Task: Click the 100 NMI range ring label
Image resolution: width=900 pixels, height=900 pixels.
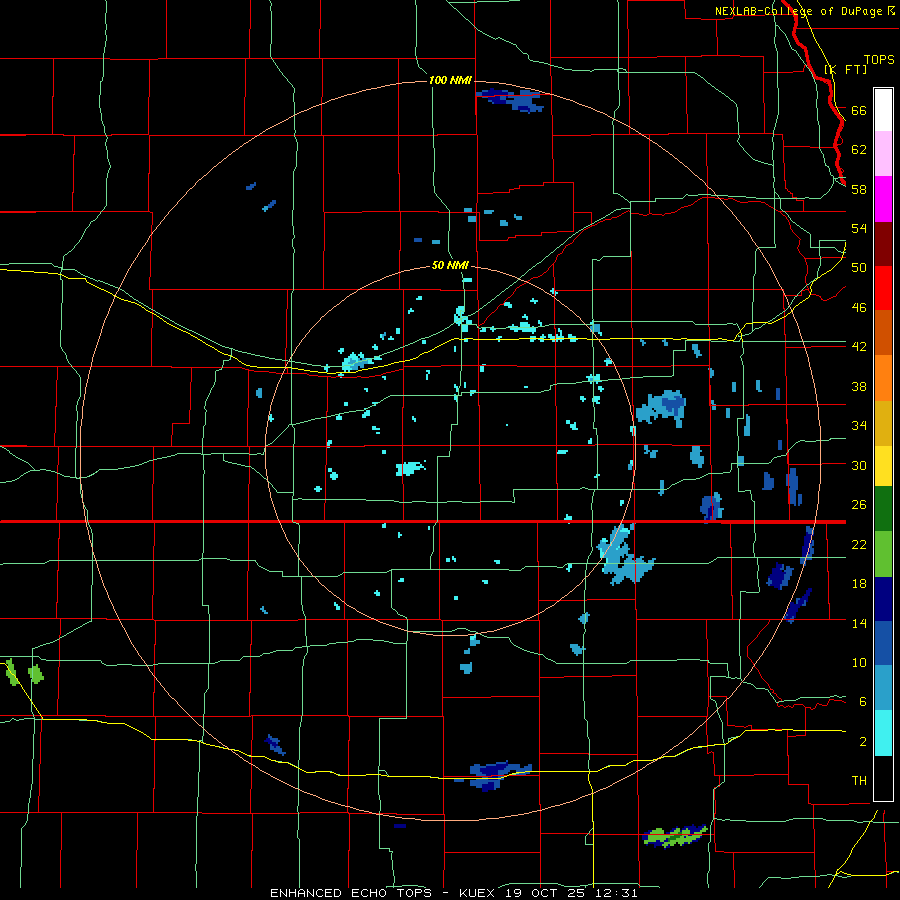Action: [450, 80]
